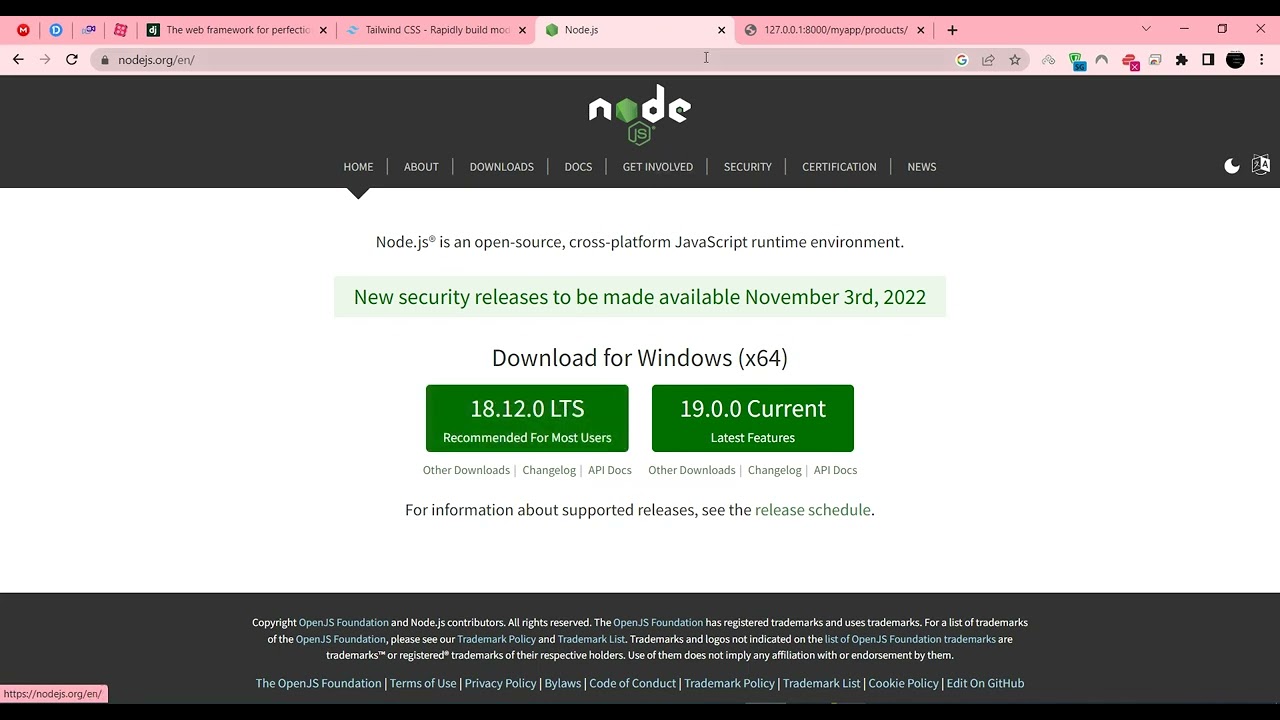Download the 19.0.0 Current version
This screenshot has height=720, width=1280.
coord(753,418)
